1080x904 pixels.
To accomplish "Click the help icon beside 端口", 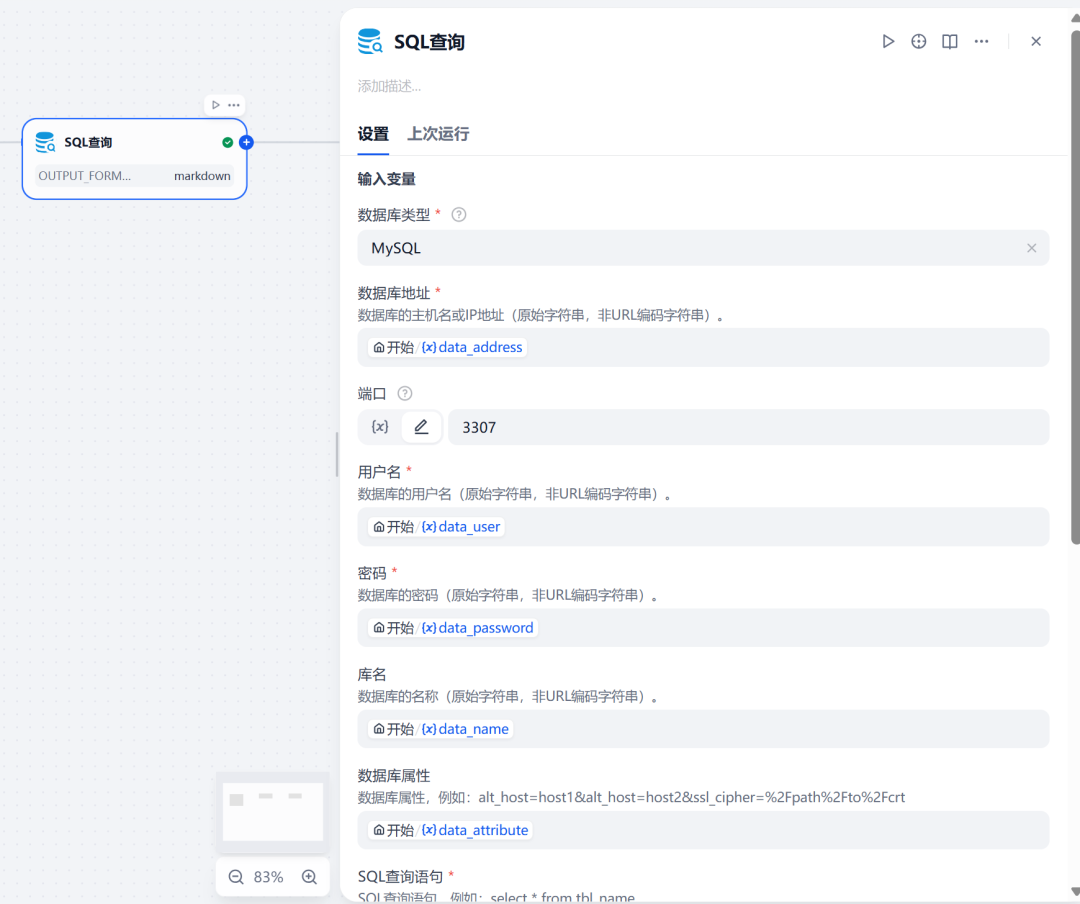I will click(405, 393).
